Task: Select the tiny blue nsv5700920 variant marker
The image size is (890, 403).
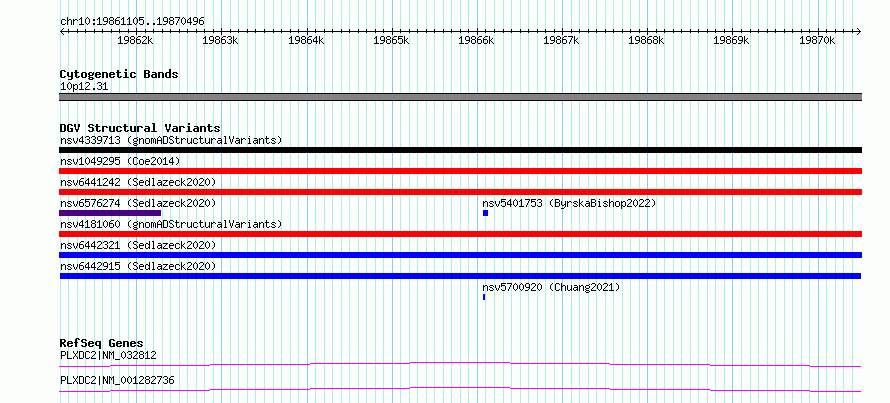Action: coord(484,297)
